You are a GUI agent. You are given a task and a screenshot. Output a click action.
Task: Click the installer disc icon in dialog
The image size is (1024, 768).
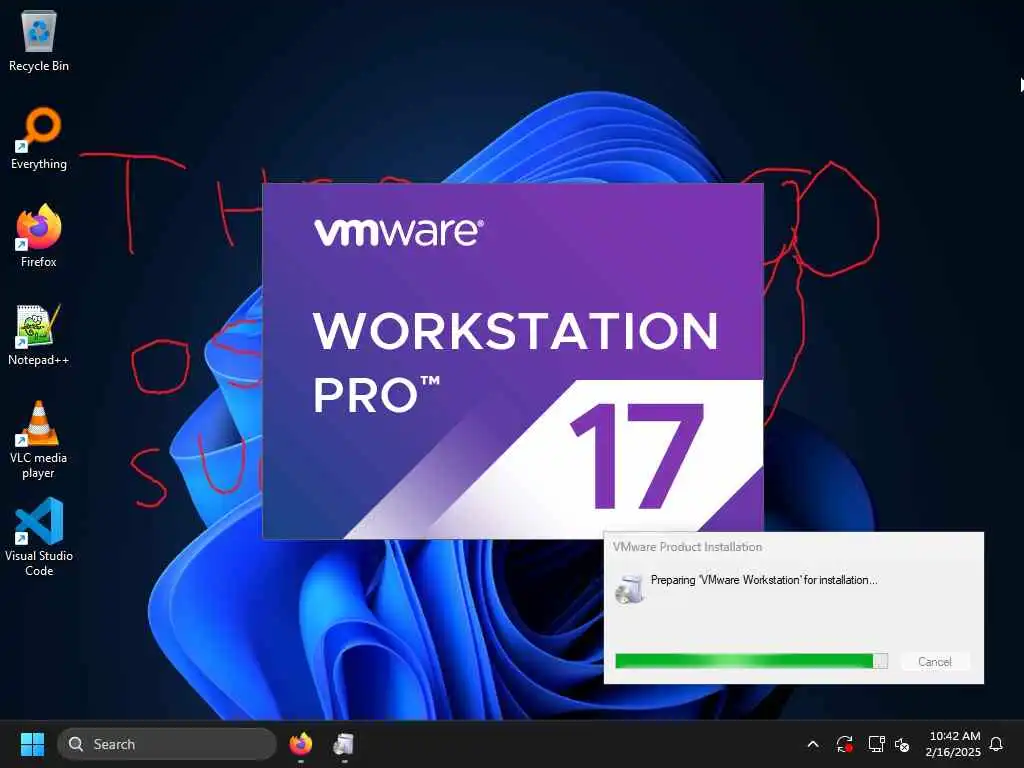(630, 588)
